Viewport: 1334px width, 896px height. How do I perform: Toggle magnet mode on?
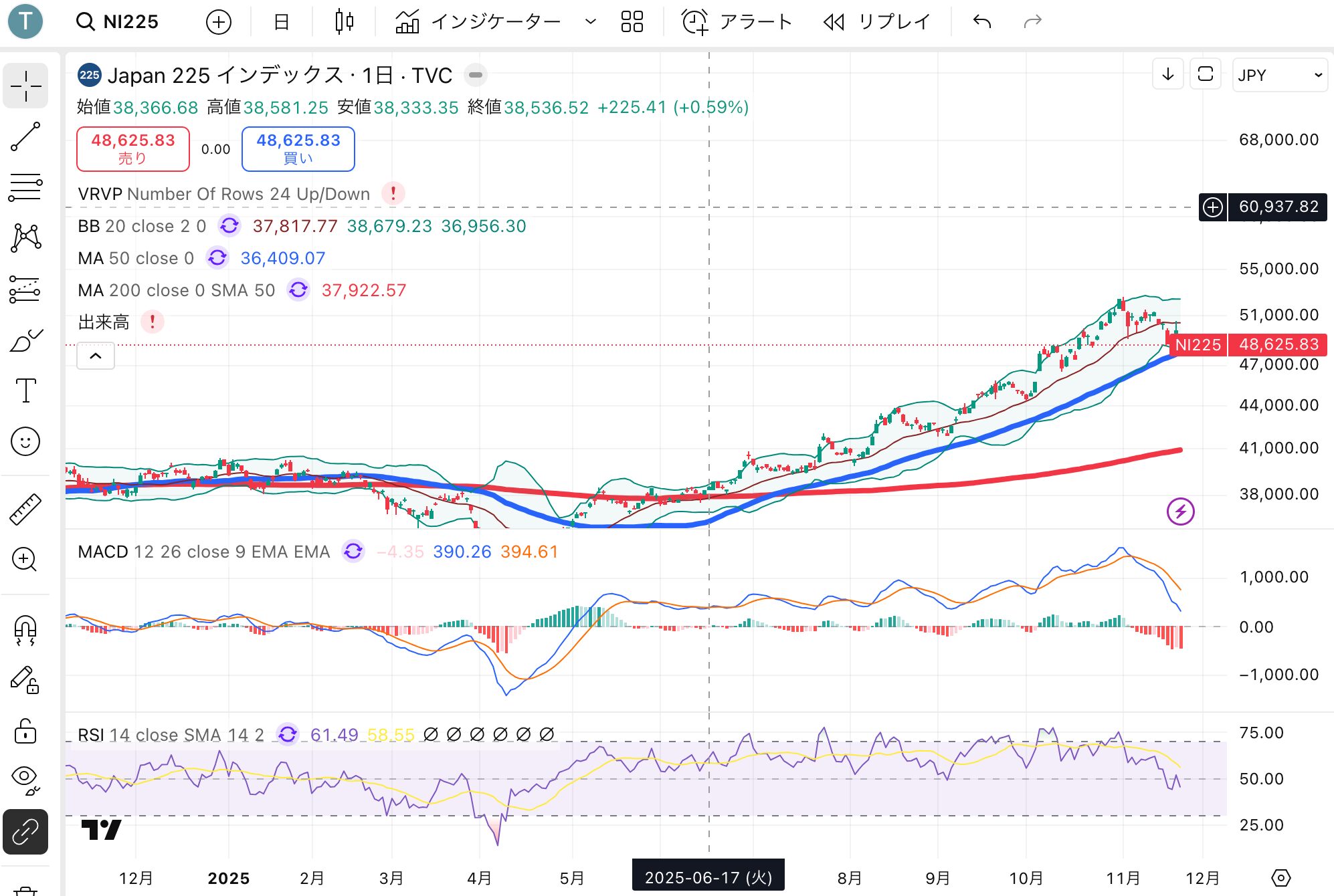click(25, 630)
